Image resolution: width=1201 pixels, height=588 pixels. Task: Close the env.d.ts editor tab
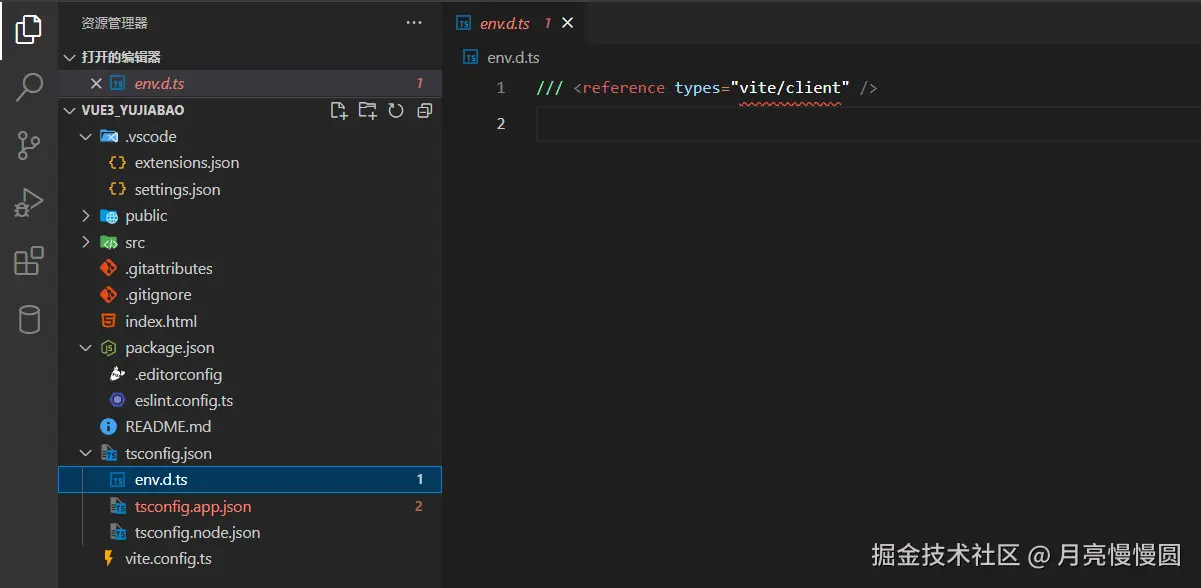coord(568,23)
